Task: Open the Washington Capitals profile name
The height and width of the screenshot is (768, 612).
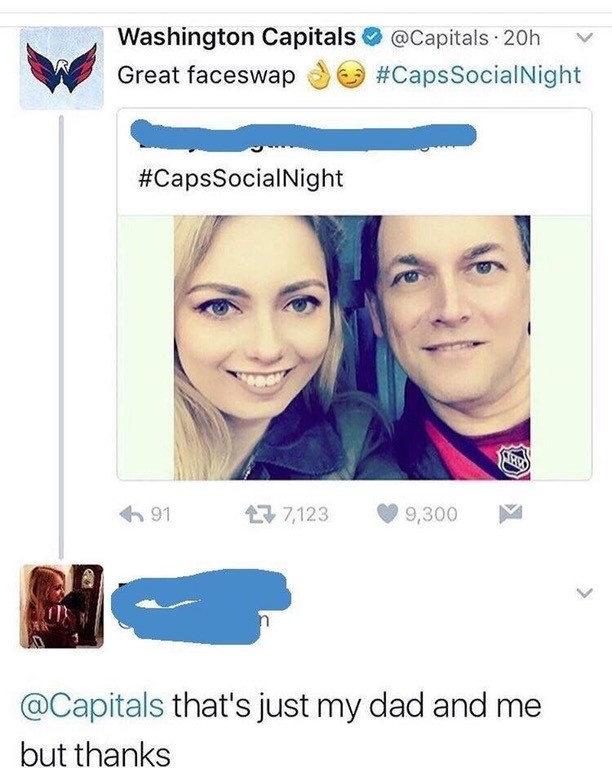Action: [x=236, y=38]
